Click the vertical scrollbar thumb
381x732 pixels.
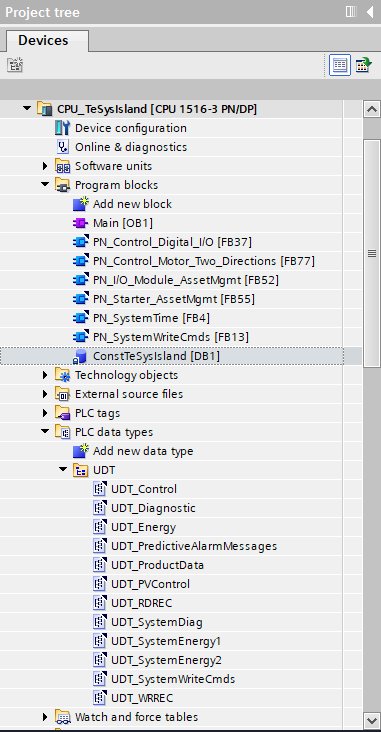[x=372, y=253]
